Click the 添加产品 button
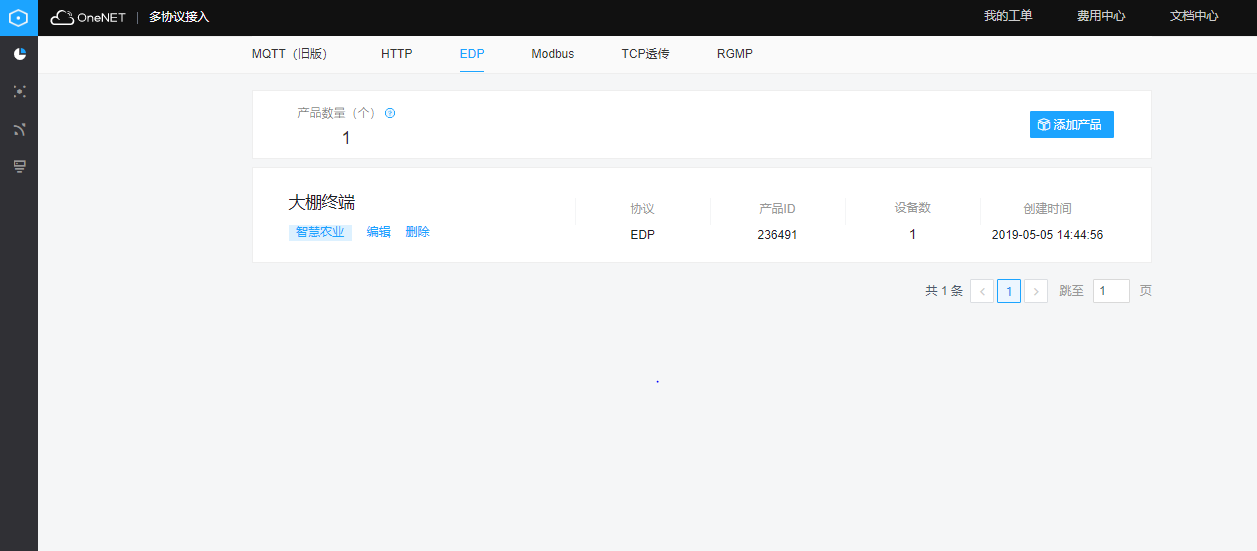The width and height of the screenshot is (1257, 551). 1072,125
